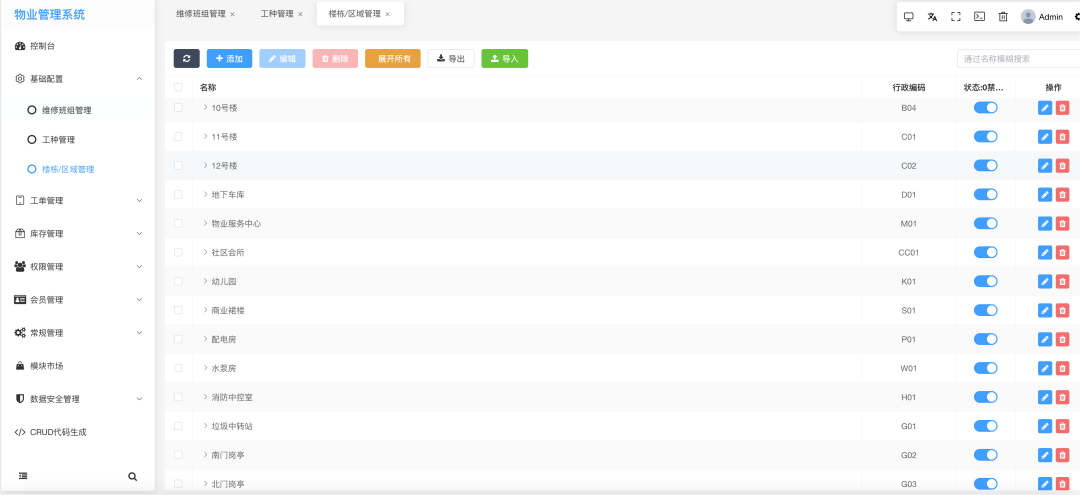Open CRUD代码生成 in the sidebar

[78, 432]
